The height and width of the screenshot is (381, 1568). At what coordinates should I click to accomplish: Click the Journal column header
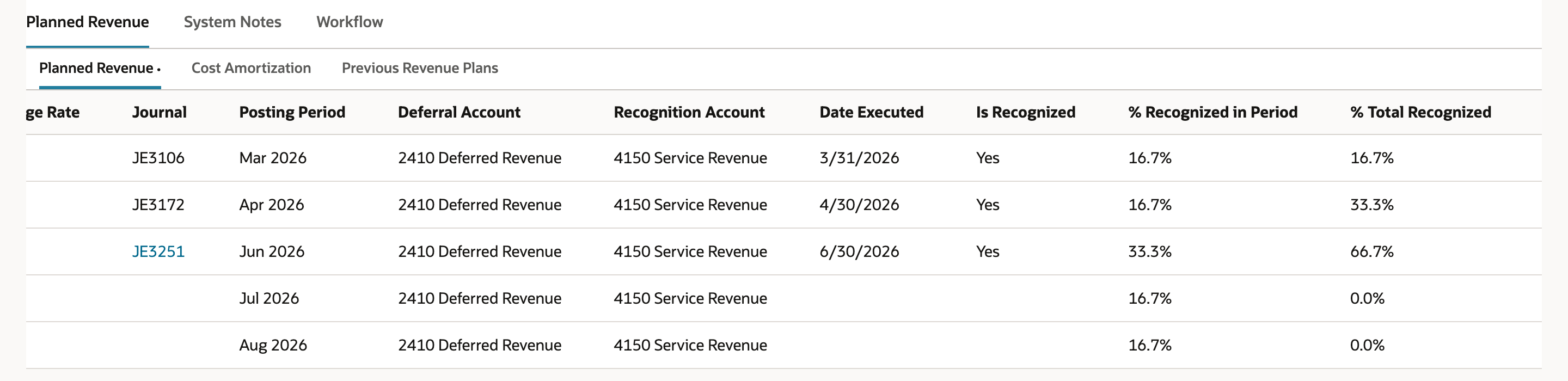coord(160,112)
